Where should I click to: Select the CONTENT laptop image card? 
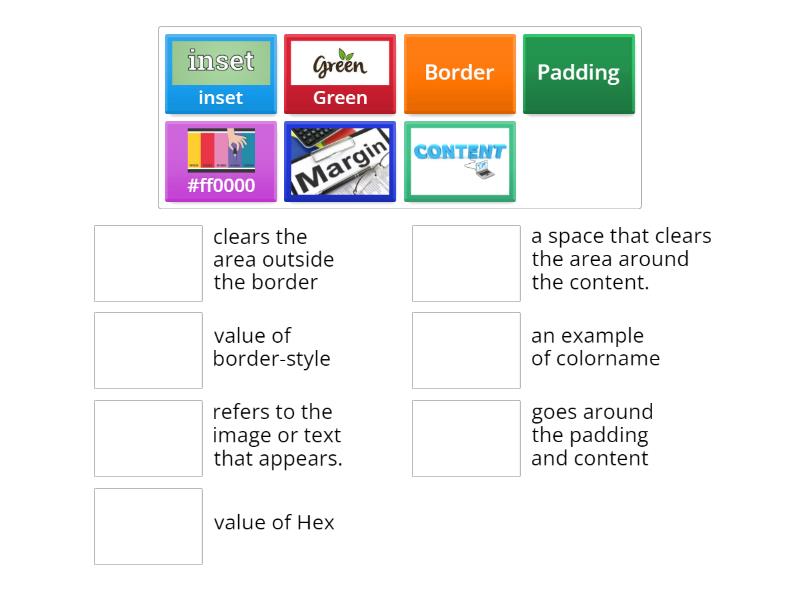pyautogui.click(x=459, y=160)
